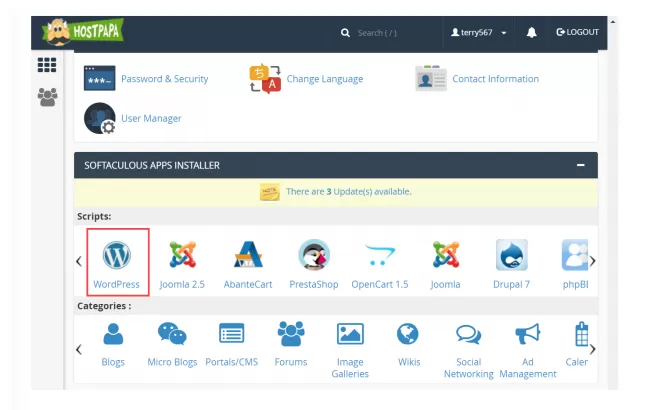Click the sticky note icon
666x410 pixels.
tap(270, 192)
